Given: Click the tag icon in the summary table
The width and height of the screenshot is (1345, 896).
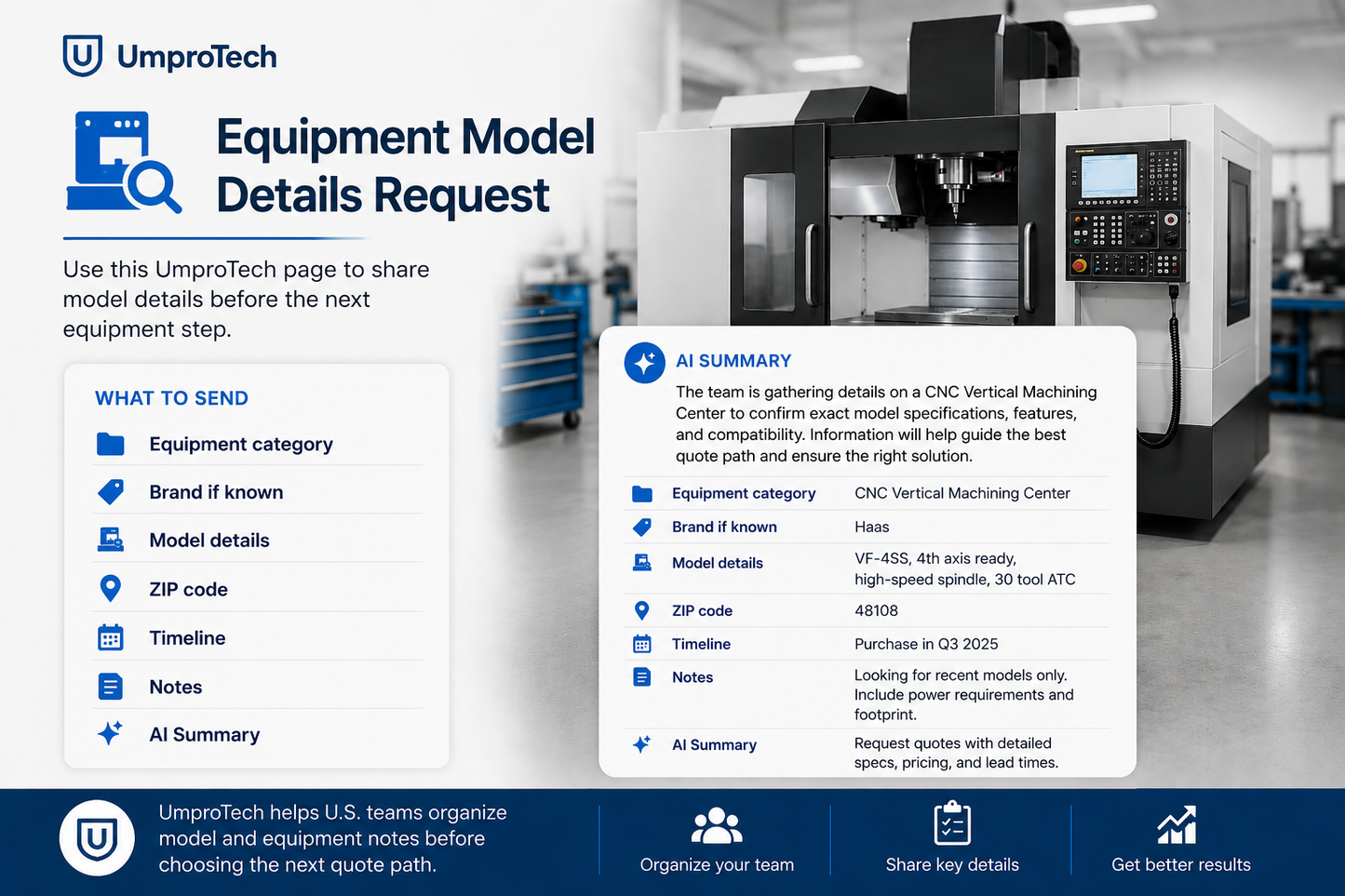Looking at the screenshot, I should (642, 527).
